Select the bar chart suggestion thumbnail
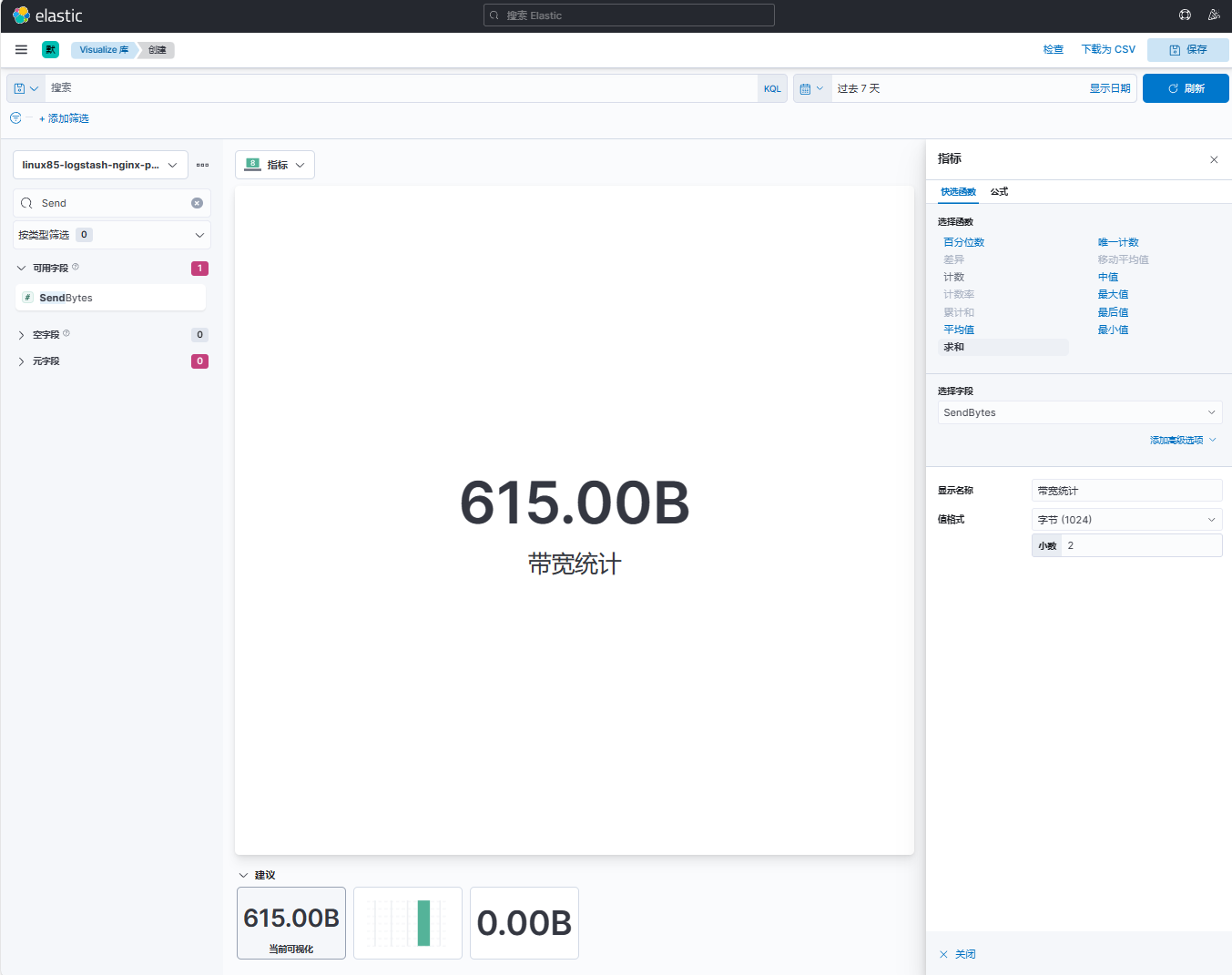The width and height of the screenshot is (1232, 975). click(x=407, y=922)
